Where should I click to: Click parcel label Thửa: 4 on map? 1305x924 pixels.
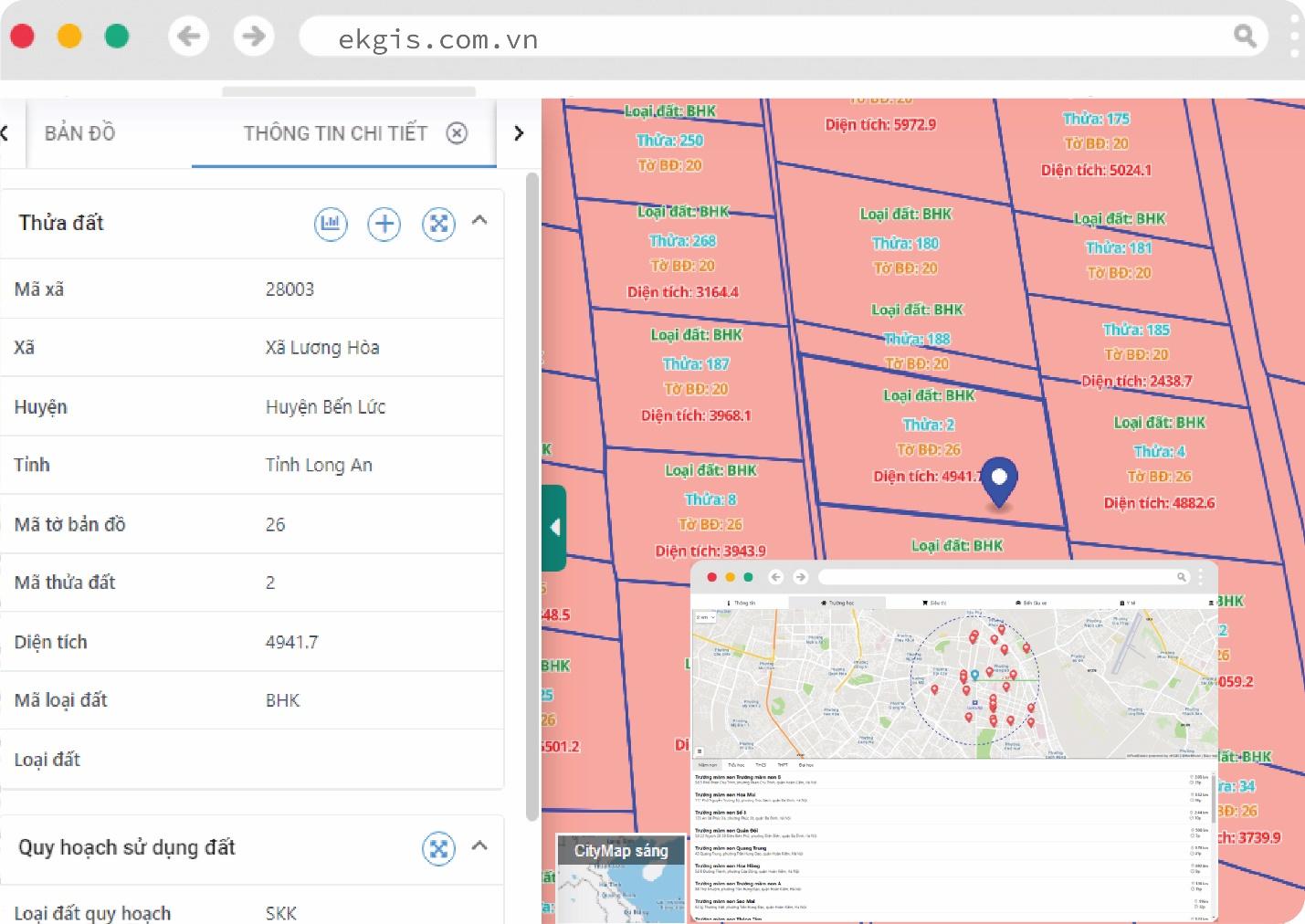pyautogui.click(x=1160, y=451)
